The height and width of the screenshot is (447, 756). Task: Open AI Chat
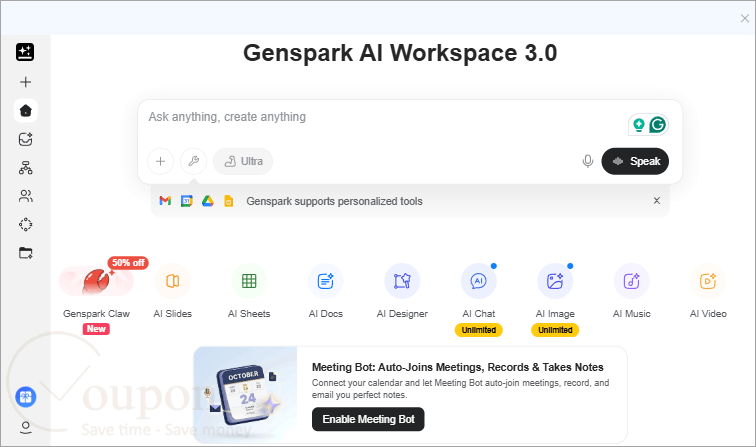[x=479, y=281]
